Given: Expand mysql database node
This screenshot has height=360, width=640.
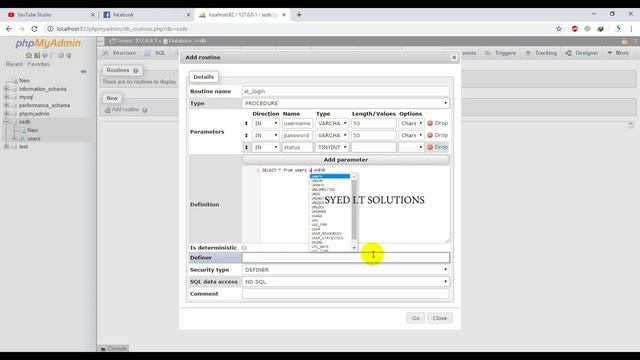Looking at the screenshot, I should pyautogui.click(x=7, y=97).
